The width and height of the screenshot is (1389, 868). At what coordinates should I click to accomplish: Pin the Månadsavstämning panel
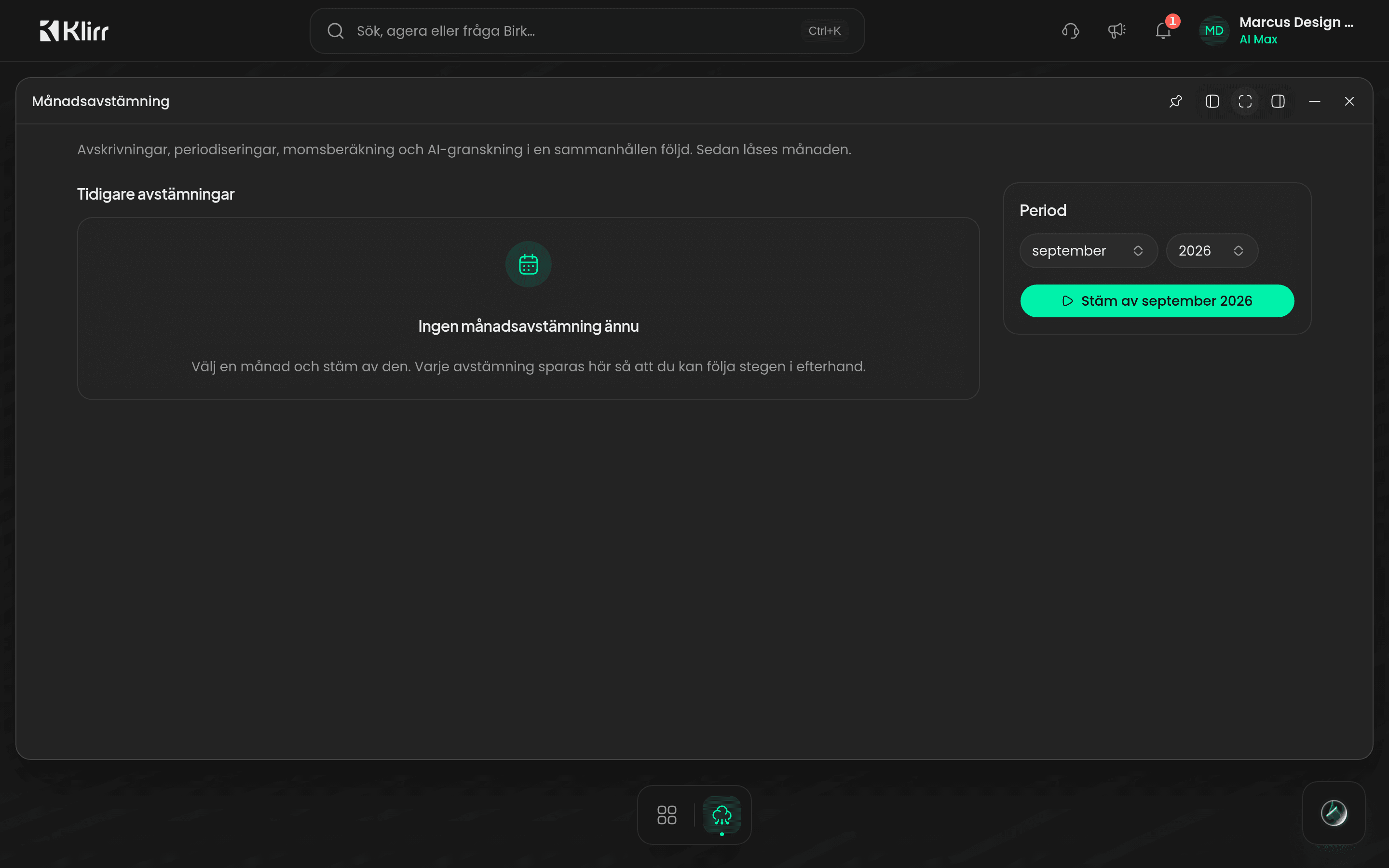coord(1175,102)
